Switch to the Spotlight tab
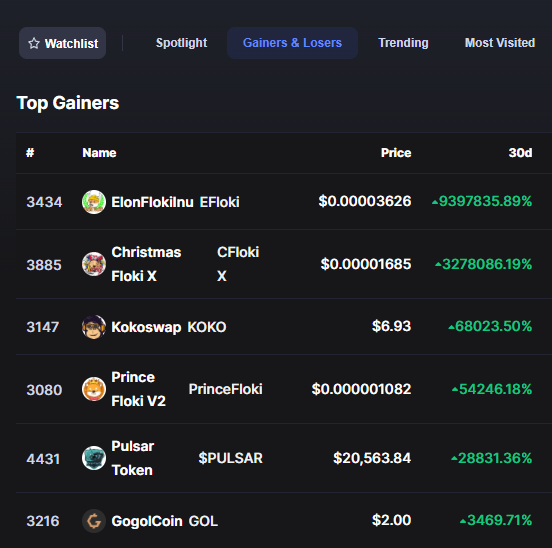 [x=181, y=43]
